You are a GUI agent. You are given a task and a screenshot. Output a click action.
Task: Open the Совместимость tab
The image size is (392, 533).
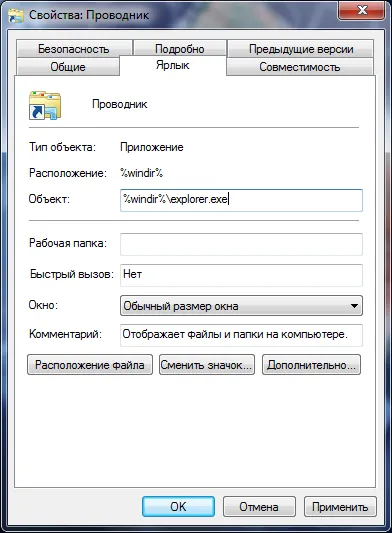pos(300,67)
